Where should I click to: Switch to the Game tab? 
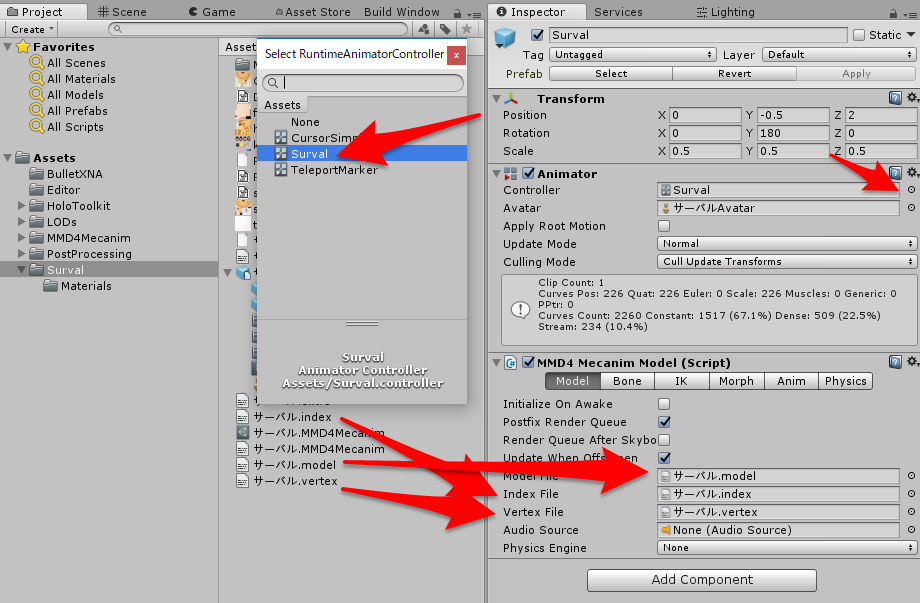point(212,12)
